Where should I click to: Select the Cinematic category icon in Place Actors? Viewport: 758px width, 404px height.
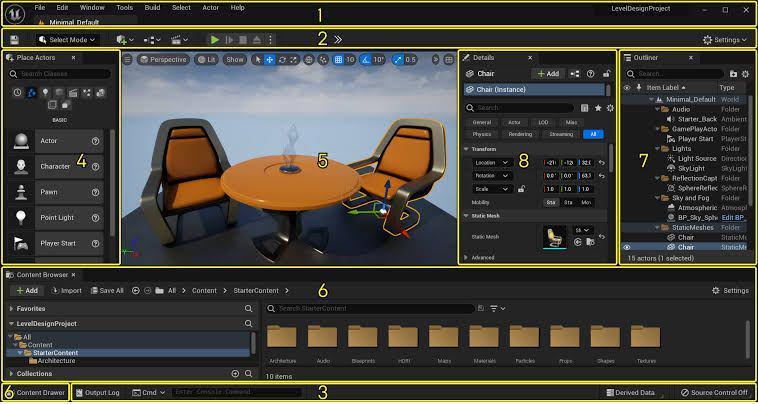pyautogui.click(x=73, y=92)
